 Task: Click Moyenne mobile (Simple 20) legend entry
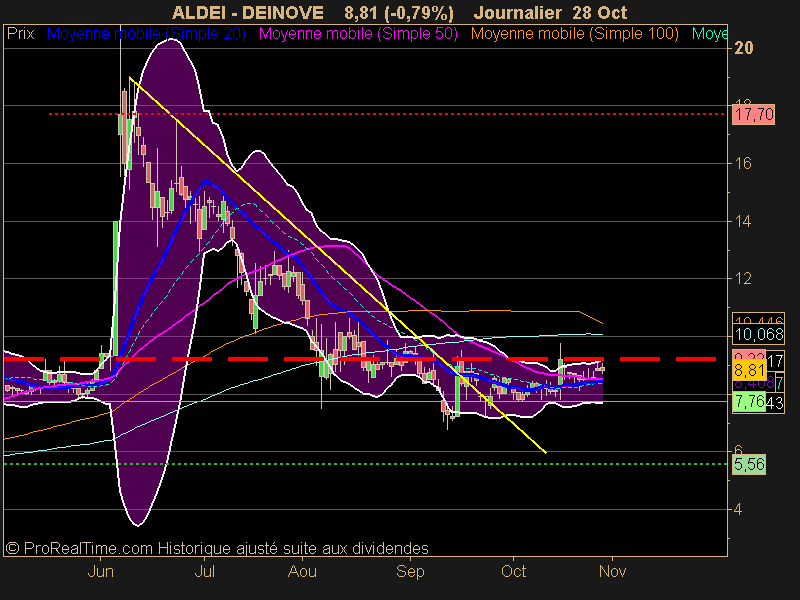coord(146,34)
